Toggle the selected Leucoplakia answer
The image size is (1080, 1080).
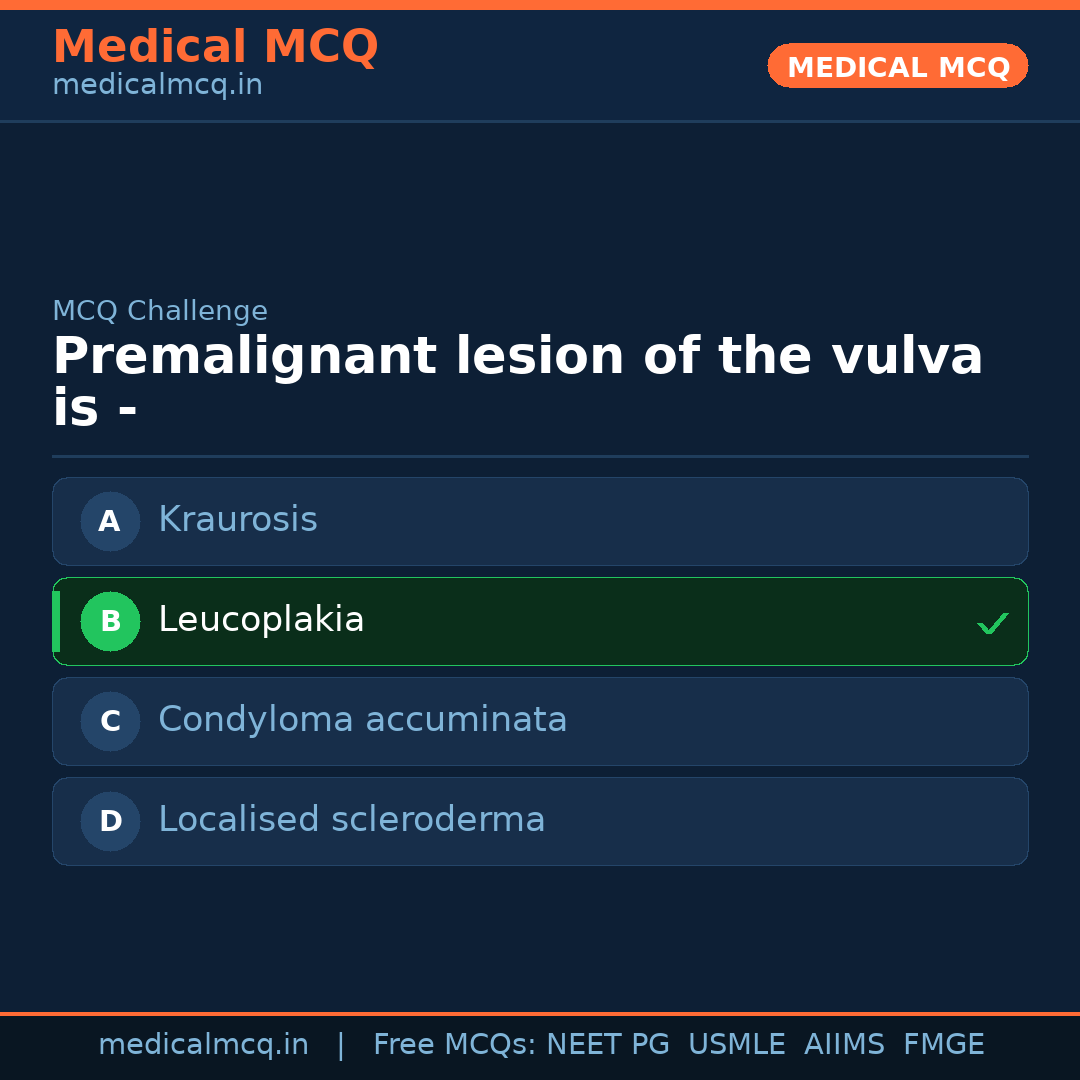[540, 621]
